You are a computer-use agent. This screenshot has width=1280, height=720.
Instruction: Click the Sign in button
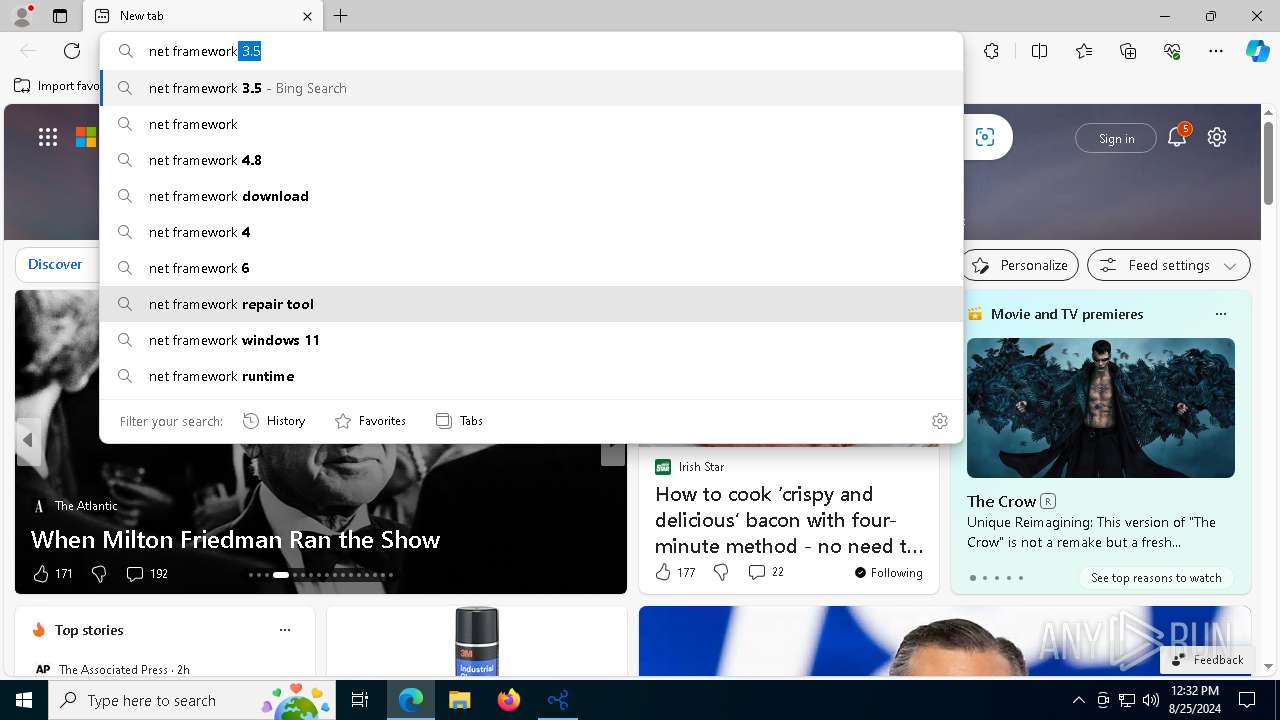[1116, 138]
